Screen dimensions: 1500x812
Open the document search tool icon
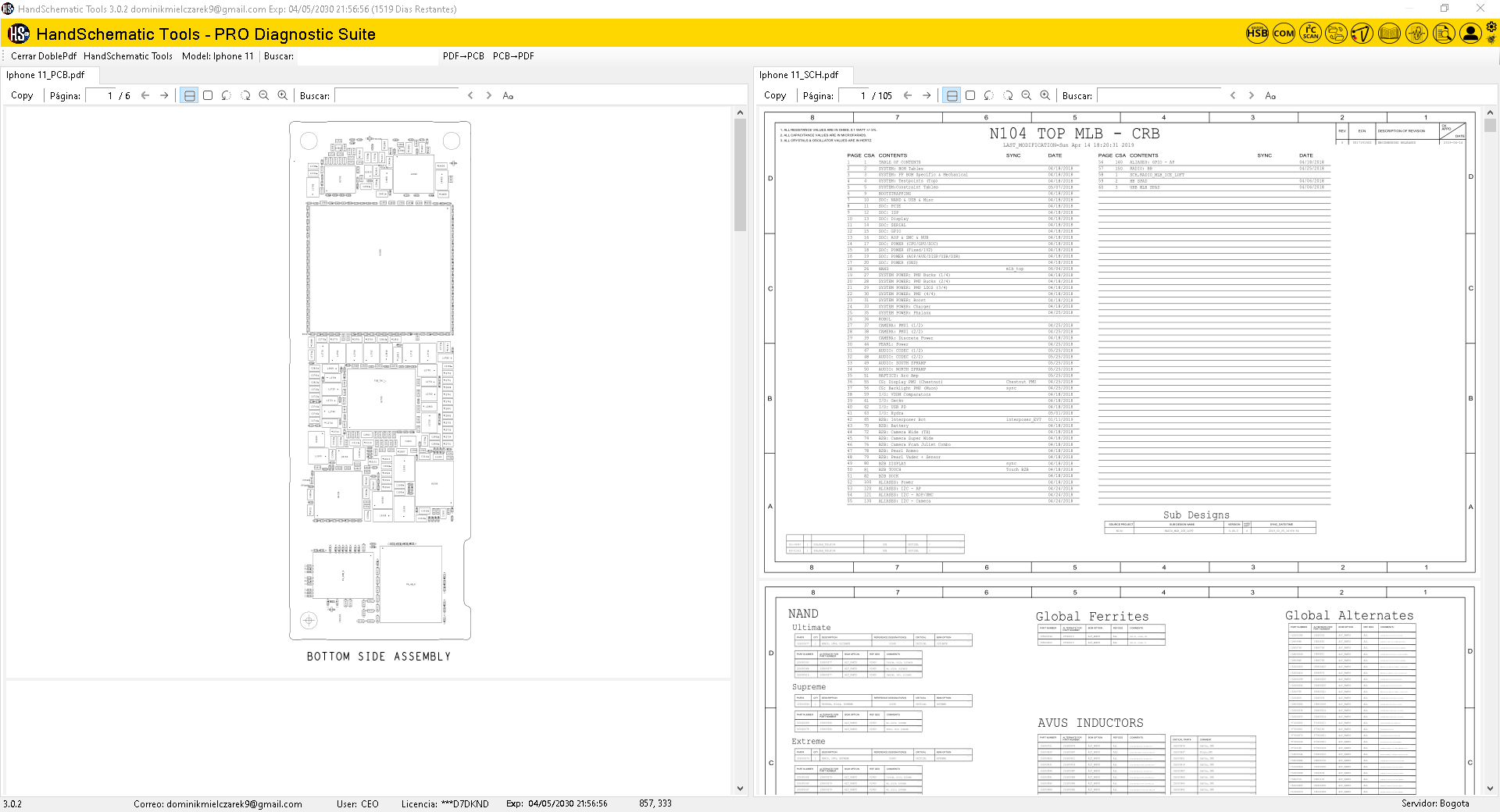[x=1443, y=34]
